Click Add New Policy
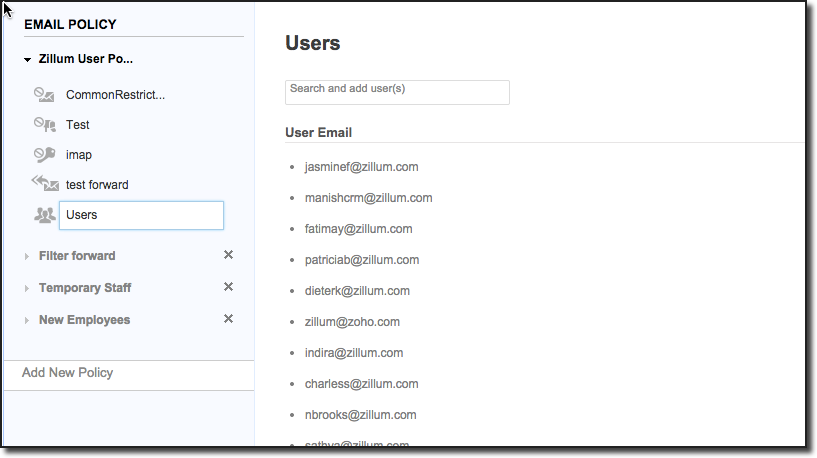Screen dimensions: 817x458 point(68,373)
